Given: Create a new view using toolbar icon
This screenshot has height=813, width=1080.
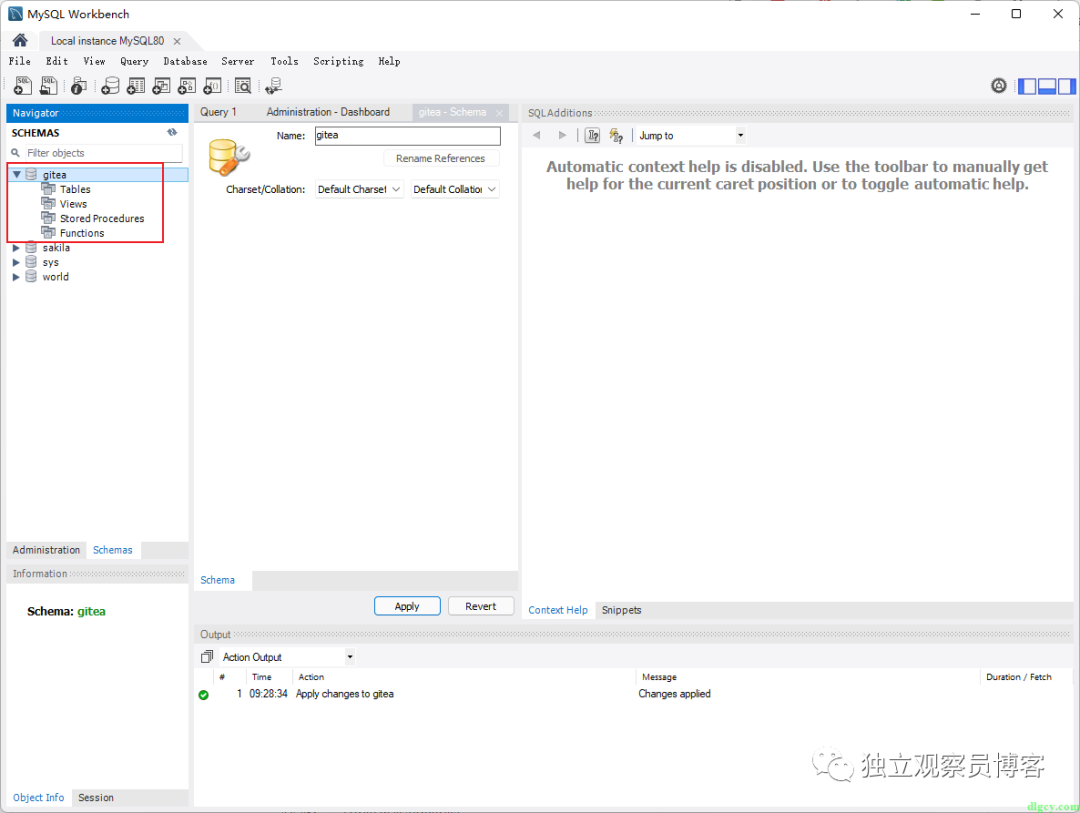Looking at the screenshot, I should pos(161,85).
